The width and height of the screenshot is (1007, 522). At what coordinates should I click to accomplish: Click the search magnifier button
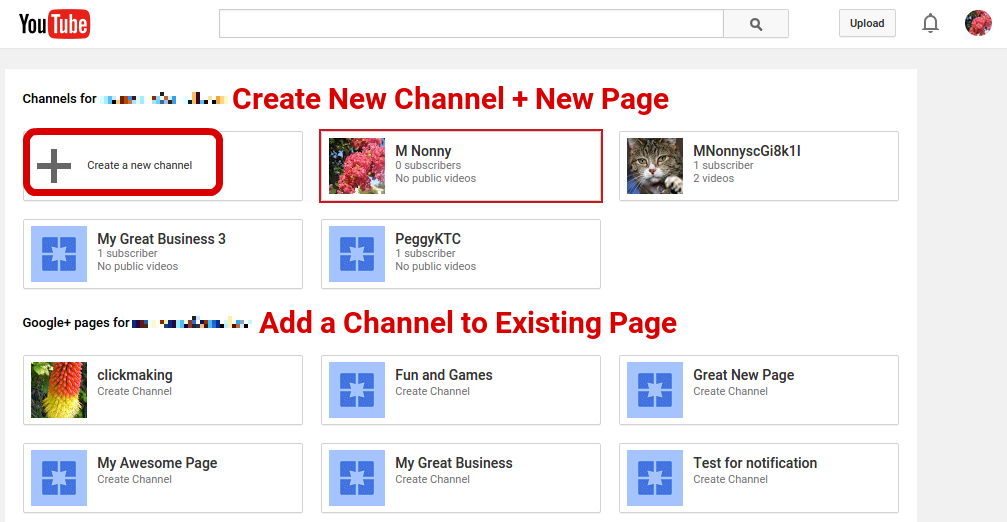click(x=756, y=24)
